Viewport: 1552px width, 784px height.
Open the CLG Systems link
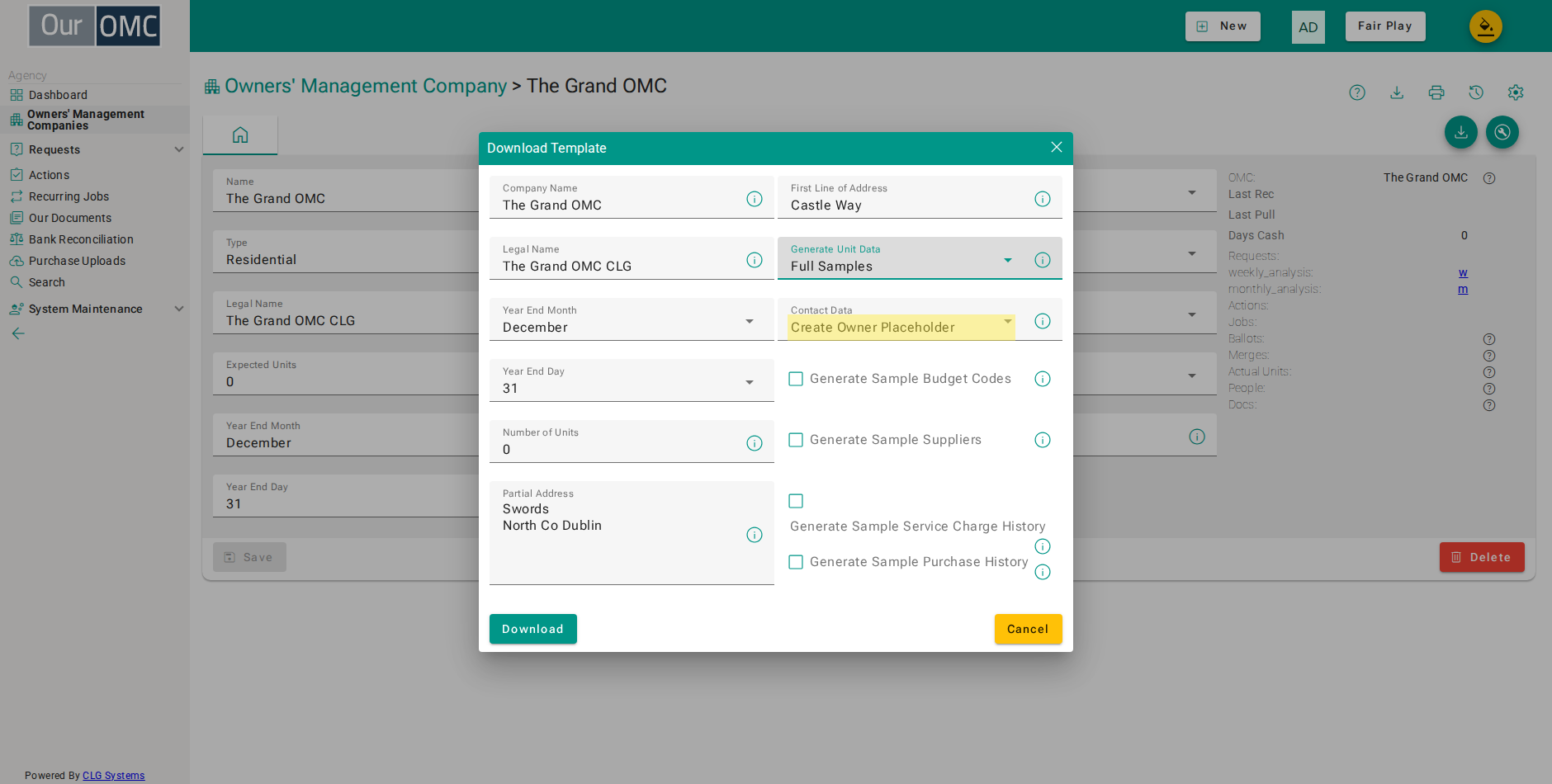[113, 776]
